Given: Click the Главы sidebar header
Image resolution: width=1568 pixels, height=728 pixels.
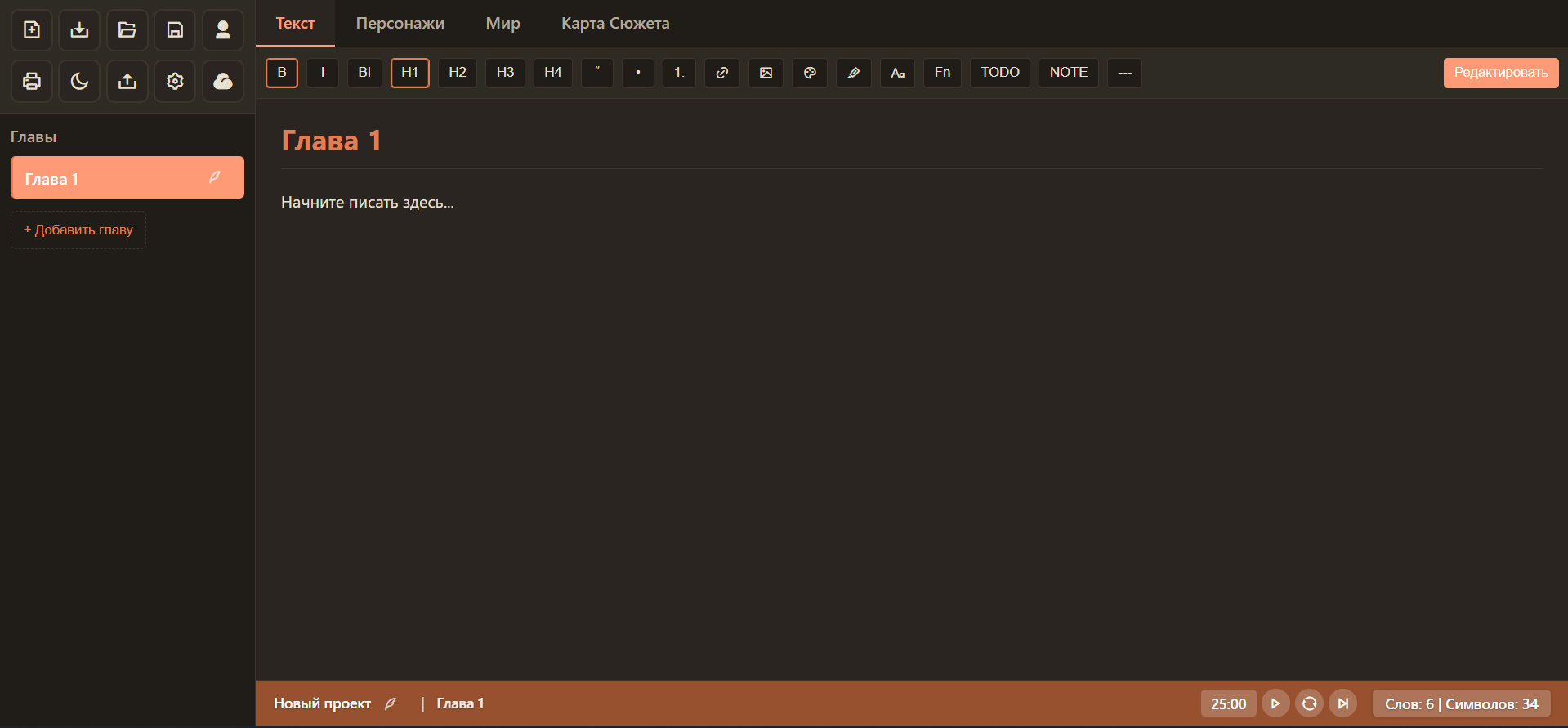Looking at the screenshot, I should point(34,137).
